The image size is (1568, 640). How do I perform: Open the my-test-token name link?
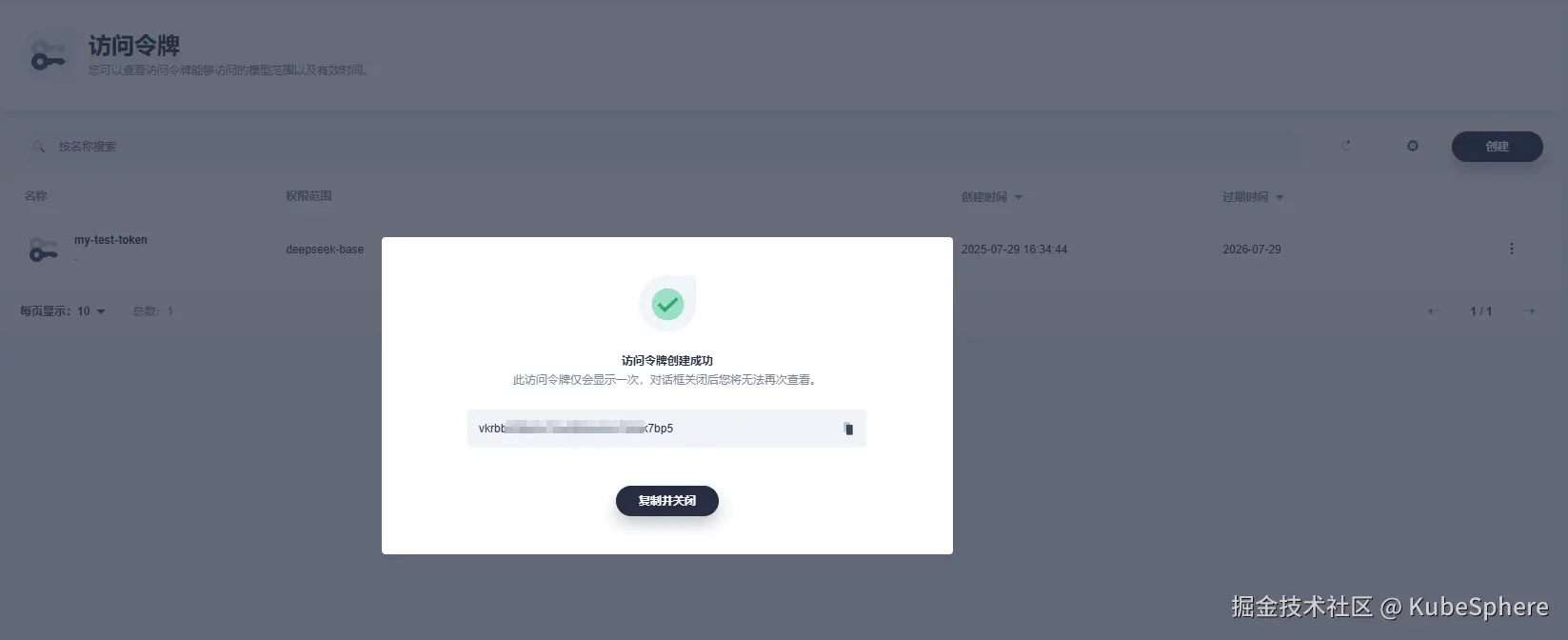[x=110, y=240]
